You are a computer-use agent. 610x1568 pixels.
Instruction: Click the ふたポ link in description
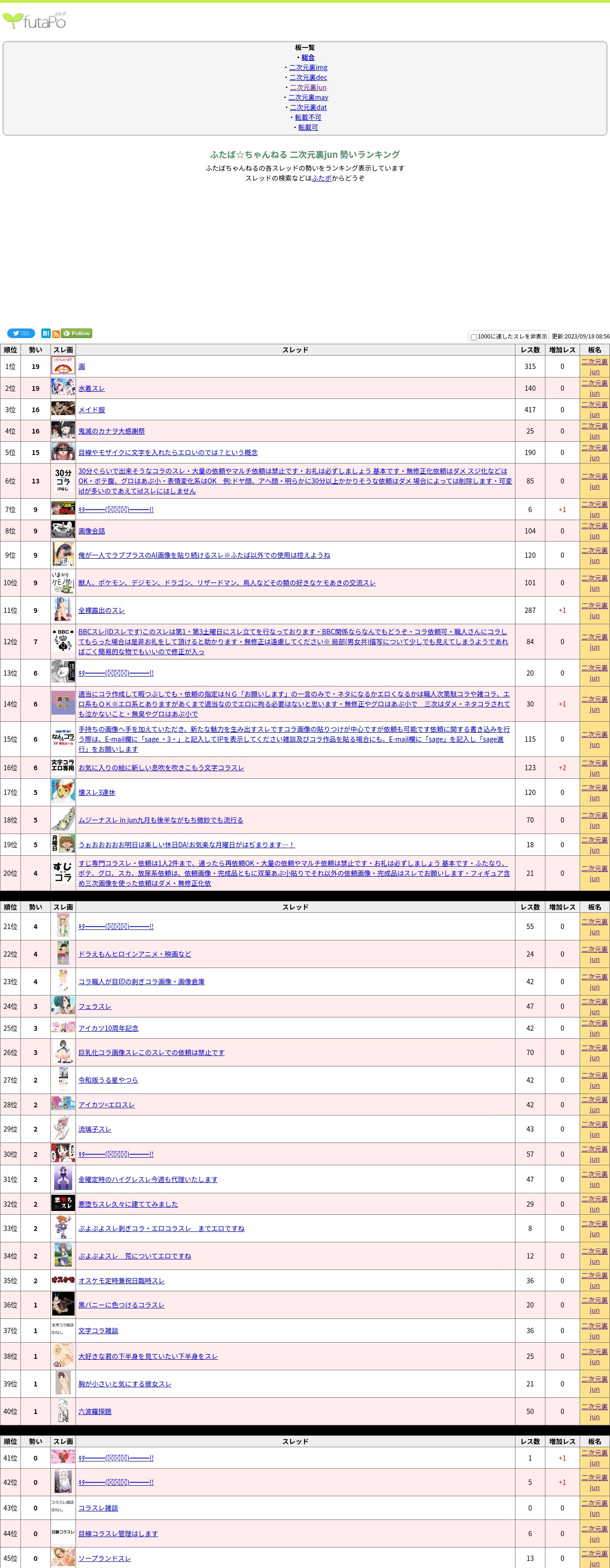tap(322, 178)
